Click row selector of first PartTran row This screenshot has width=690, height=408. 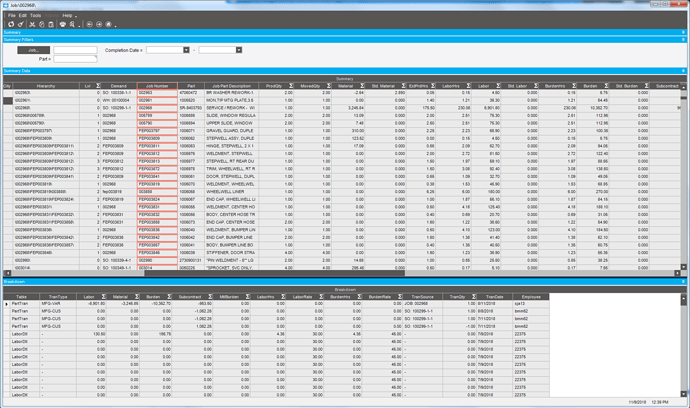7,304
